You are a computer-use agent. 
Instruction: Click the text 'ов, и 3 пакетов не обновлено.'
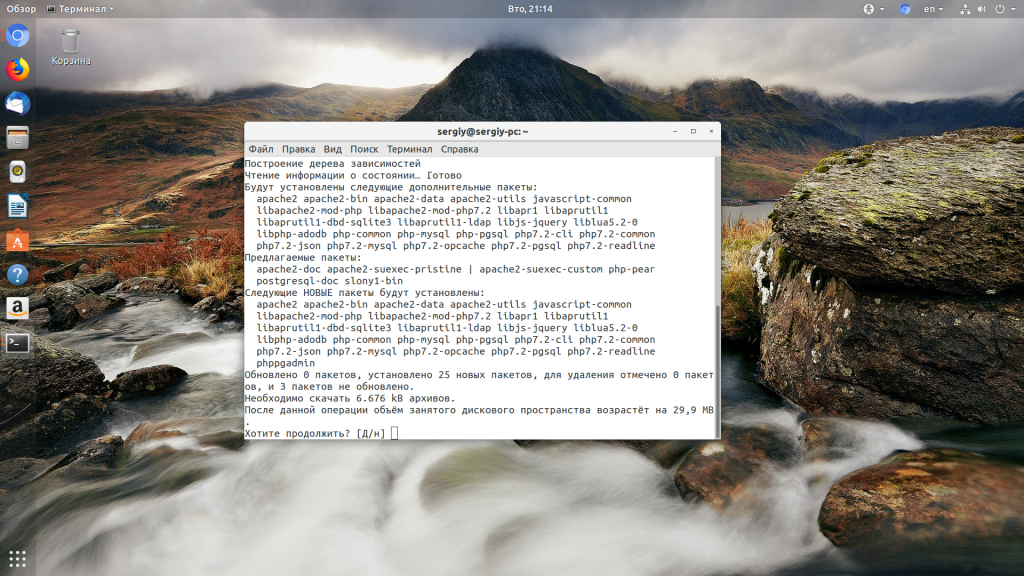329,387
